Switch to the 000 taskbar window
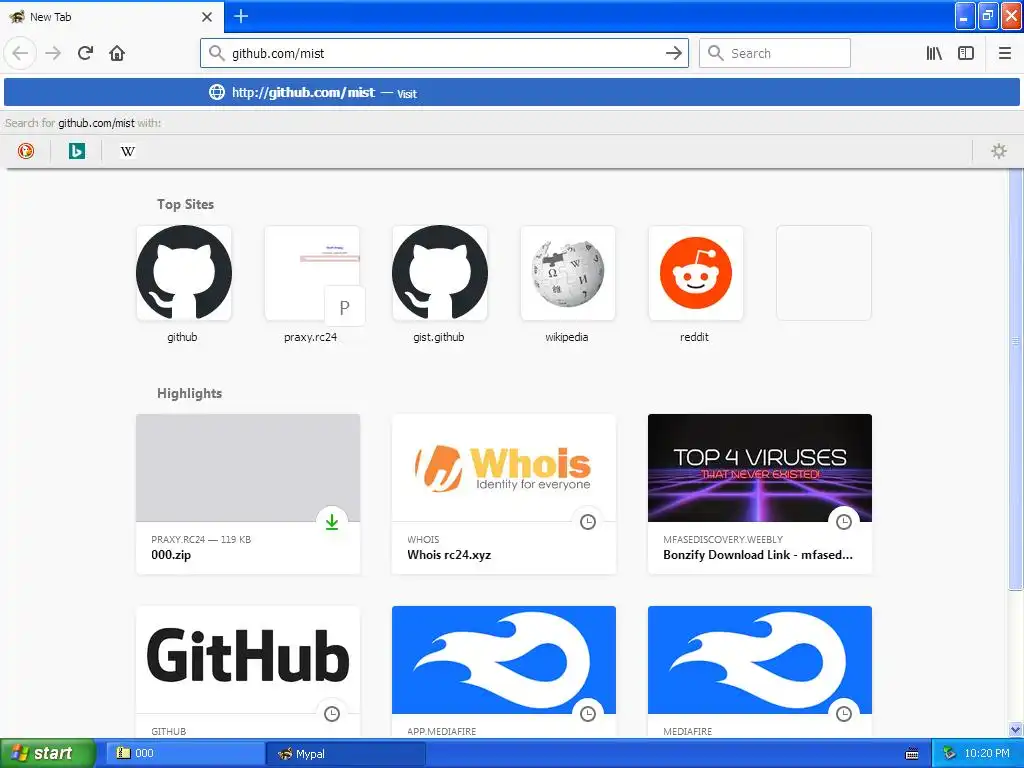 (x=185, y=754)
